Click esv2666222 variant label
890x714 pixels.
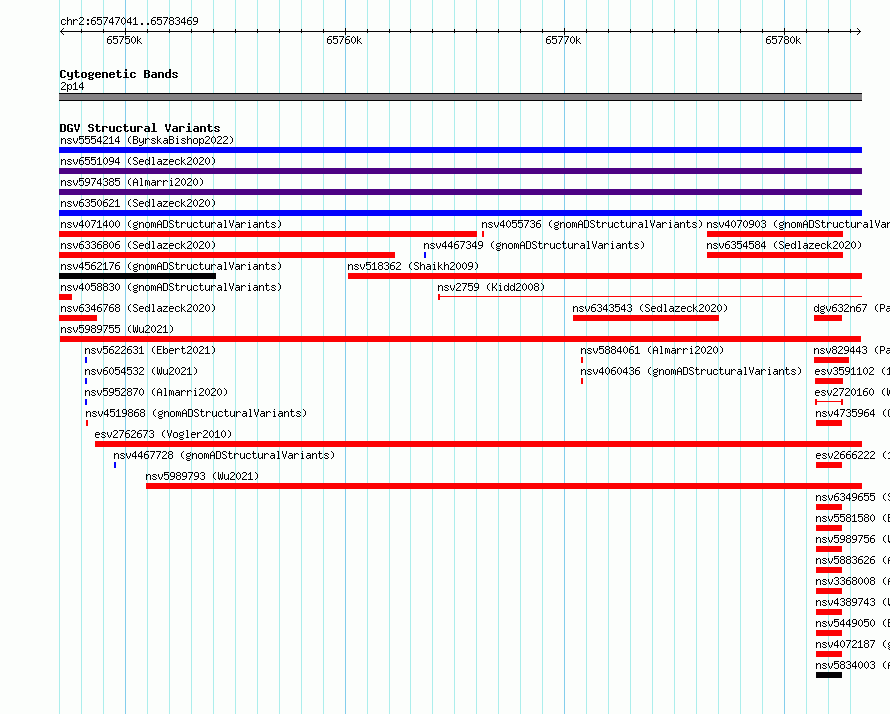(853, 455)
